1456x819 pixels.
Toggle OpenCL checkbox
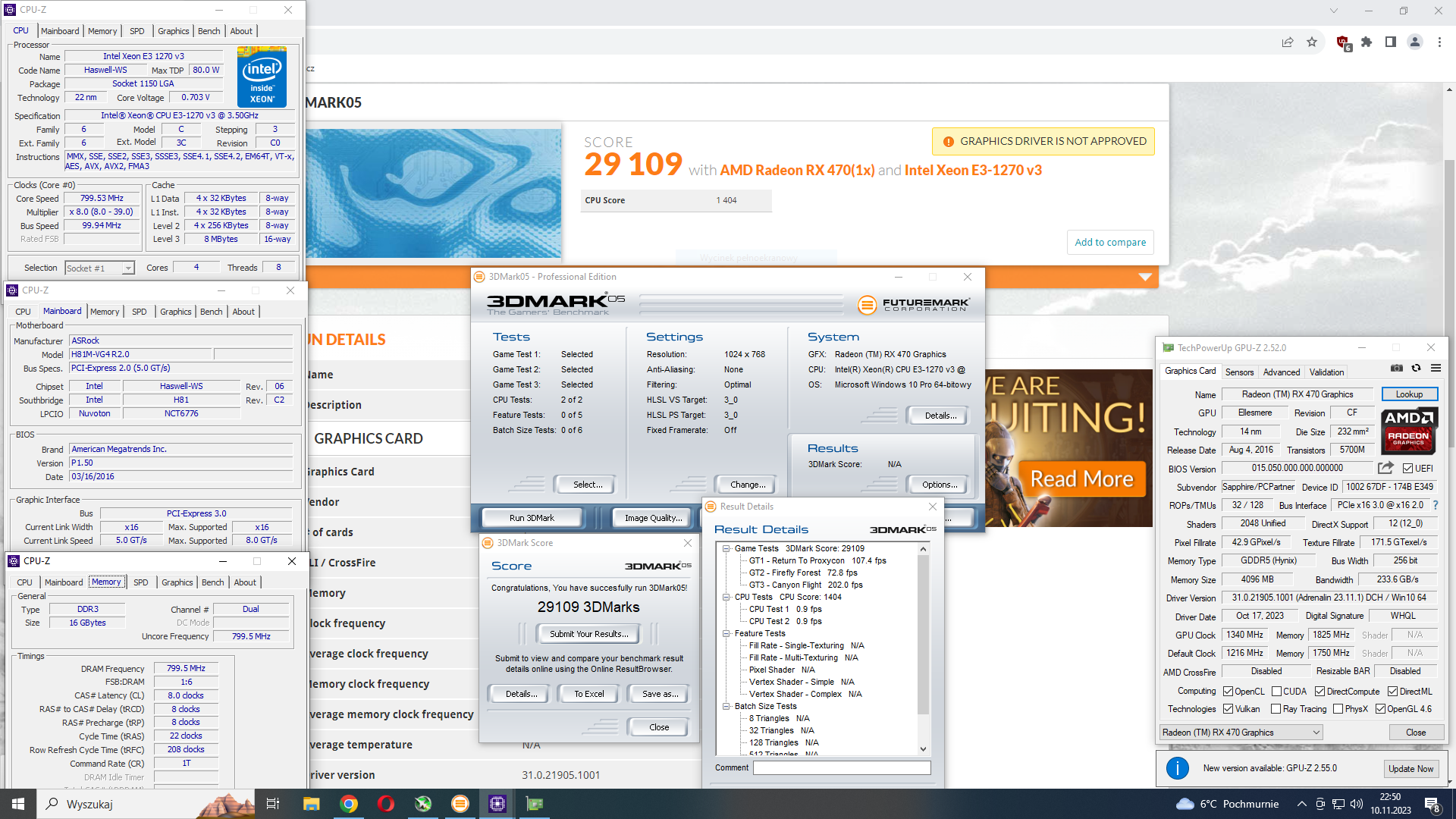[x=1228, y=691]
